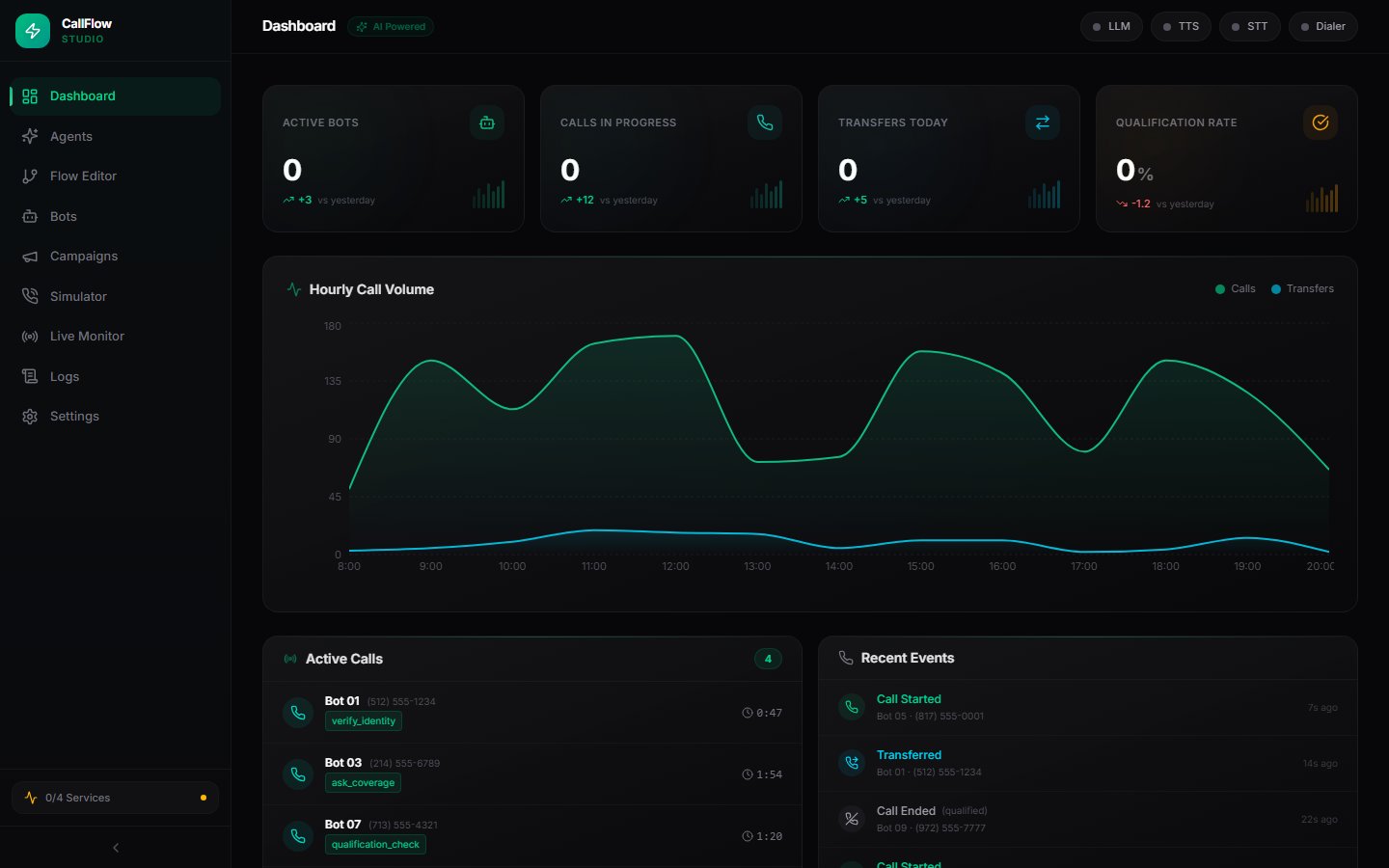Toggle the LLM service status pill

point(1111,26)
